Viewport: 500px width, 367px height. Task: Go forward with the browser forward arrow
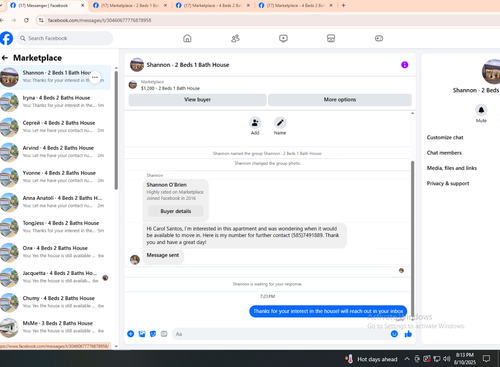click(x=14, y=20)
